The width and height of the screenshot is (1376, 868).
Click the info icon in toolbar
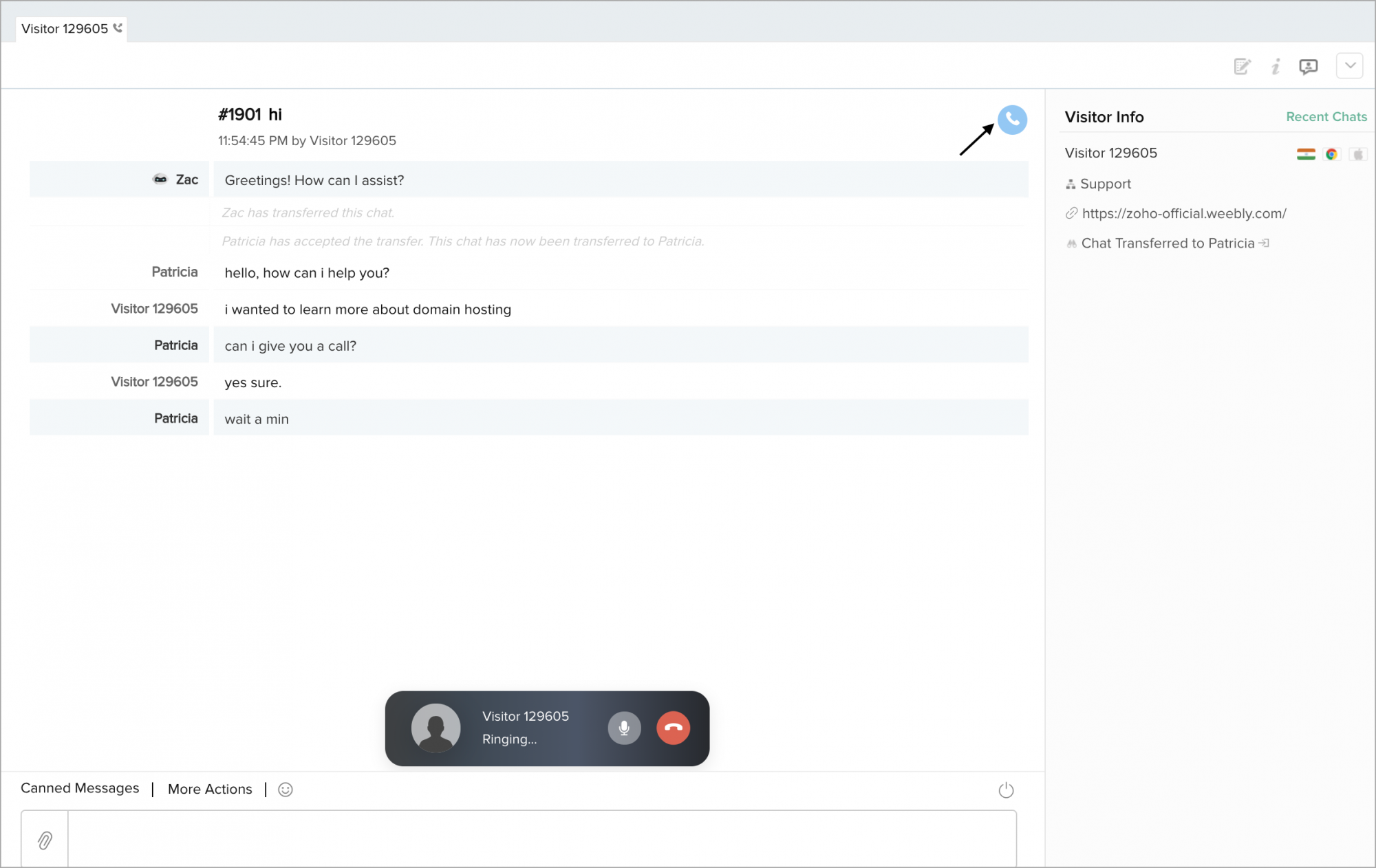click(x=1276, y=67)
